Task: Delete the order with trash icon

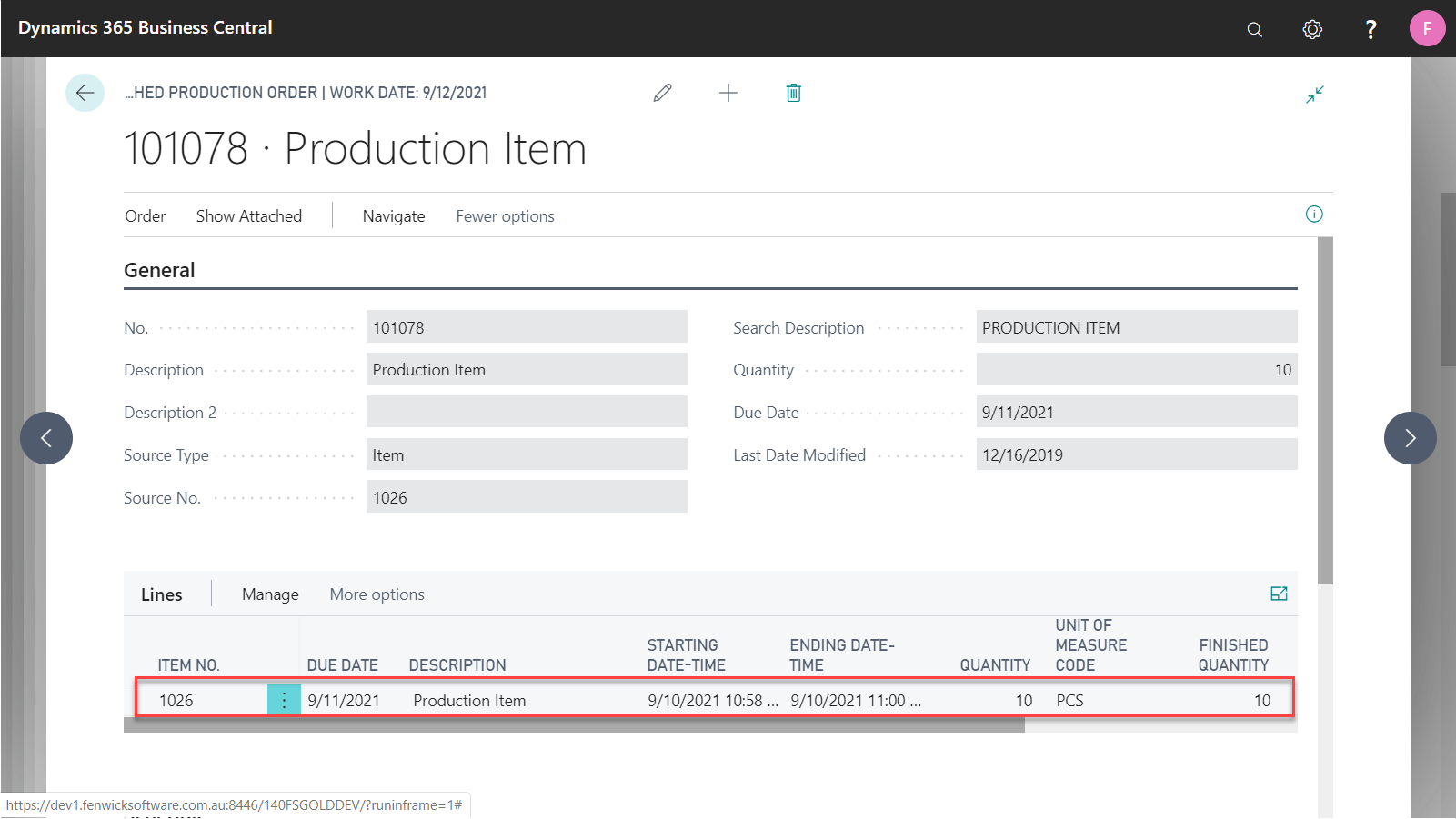Action: [x=794, y=93]
